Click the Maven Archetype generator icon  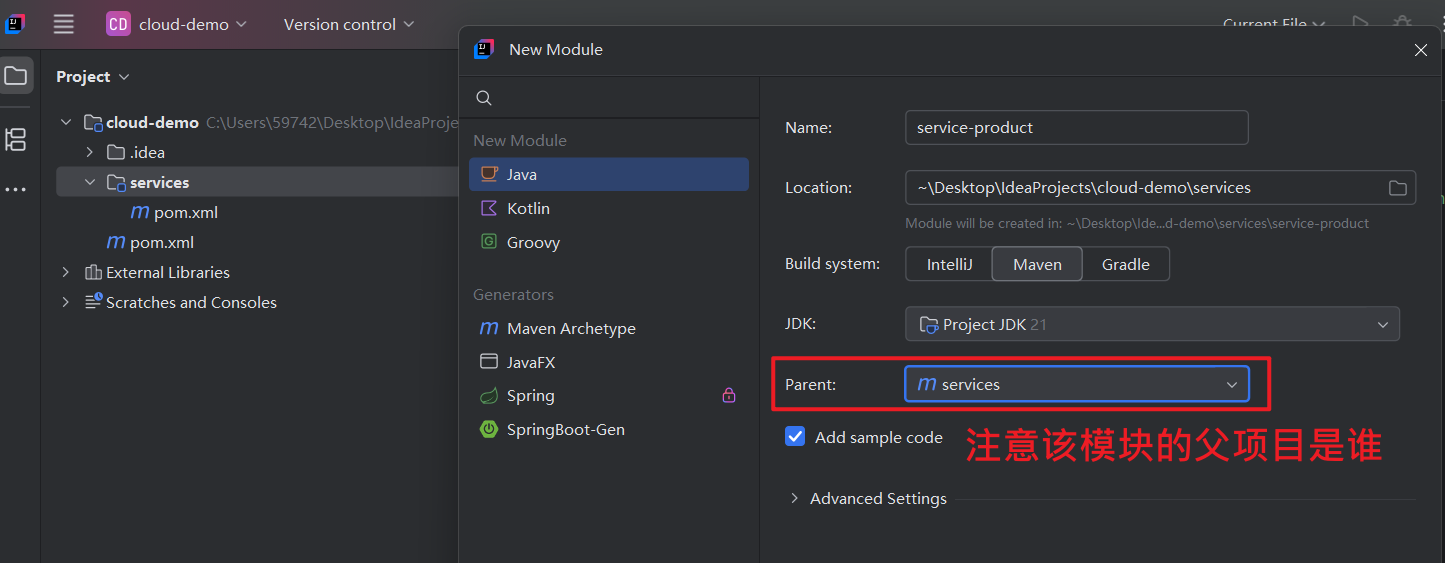(x=489, y=328)
